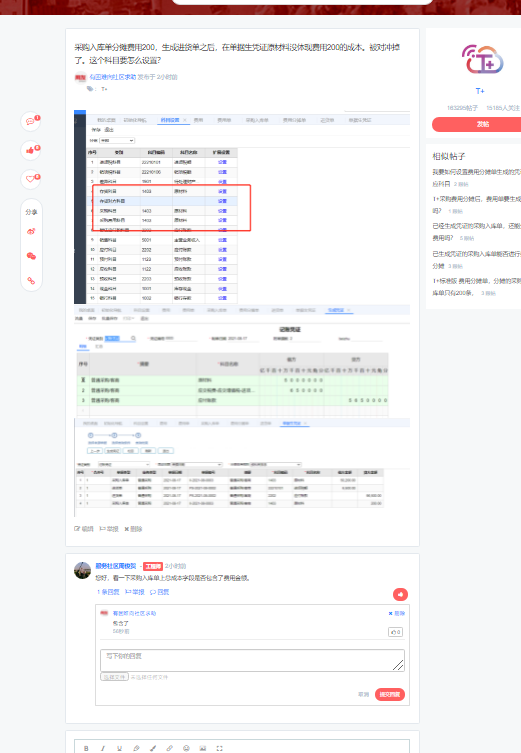Click the 写下你的回复 text field

click(252, 660)
